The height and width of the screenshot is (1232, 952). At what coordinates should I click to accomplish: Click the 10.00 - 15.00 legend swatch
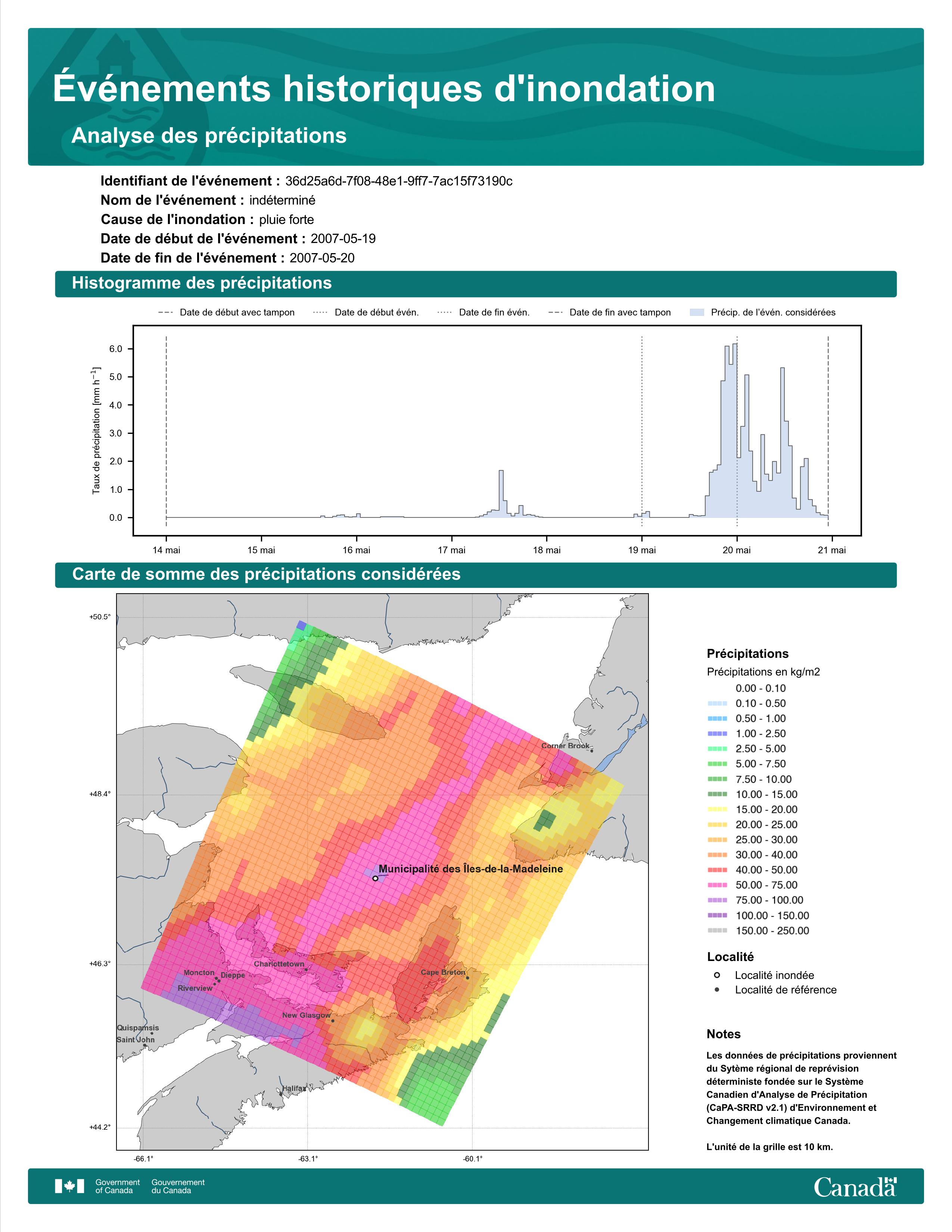(x=717, y=794)
